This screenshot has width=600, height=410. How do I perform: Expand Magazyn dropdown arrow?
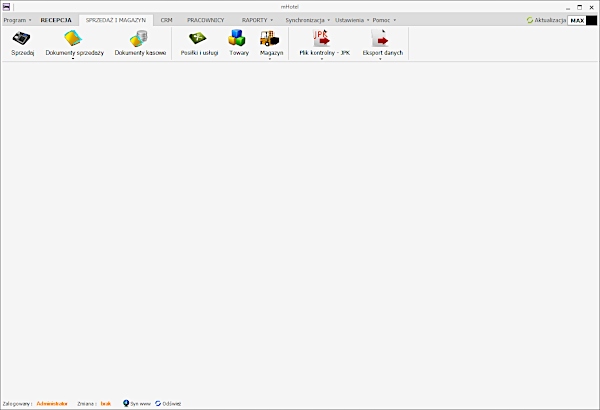[x=270, y=59]
